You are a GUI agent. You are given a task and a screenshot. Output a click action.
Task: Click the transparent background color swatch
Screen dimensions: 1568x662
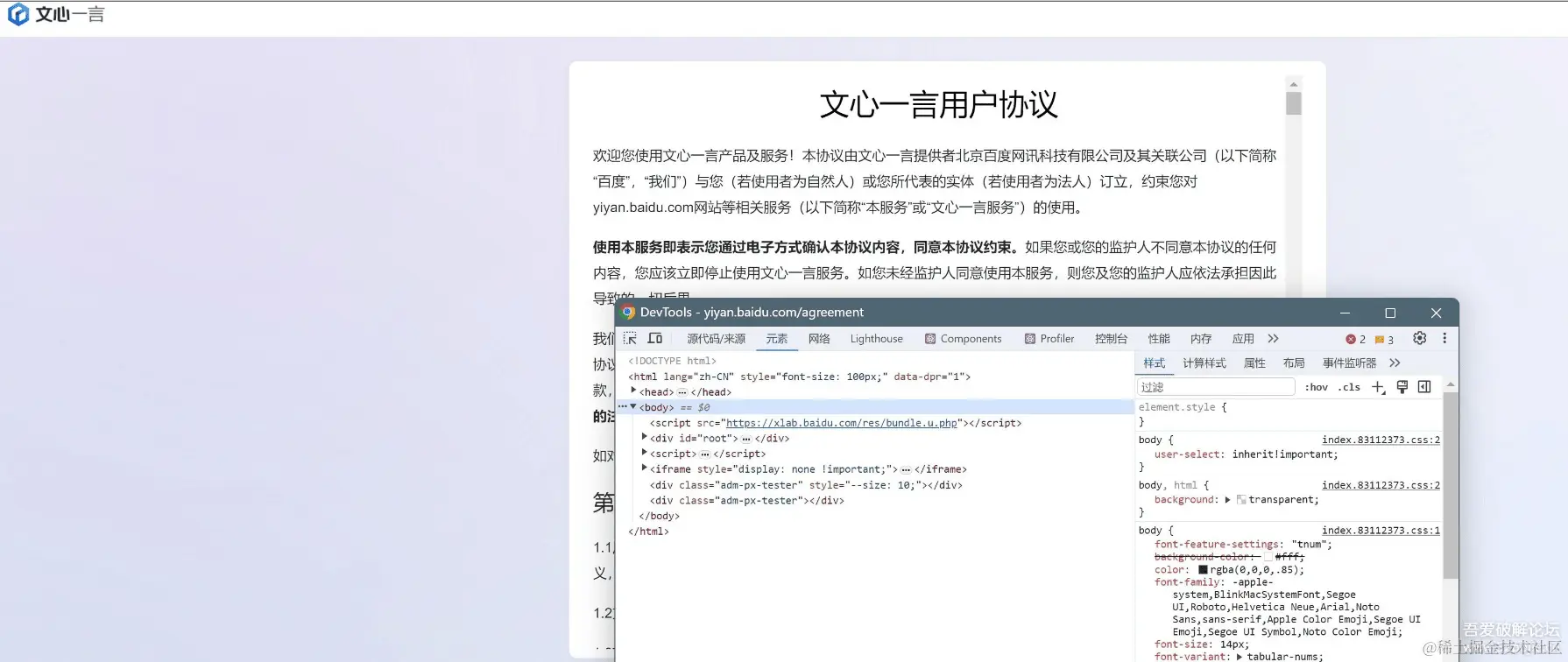pos(1241,500)
